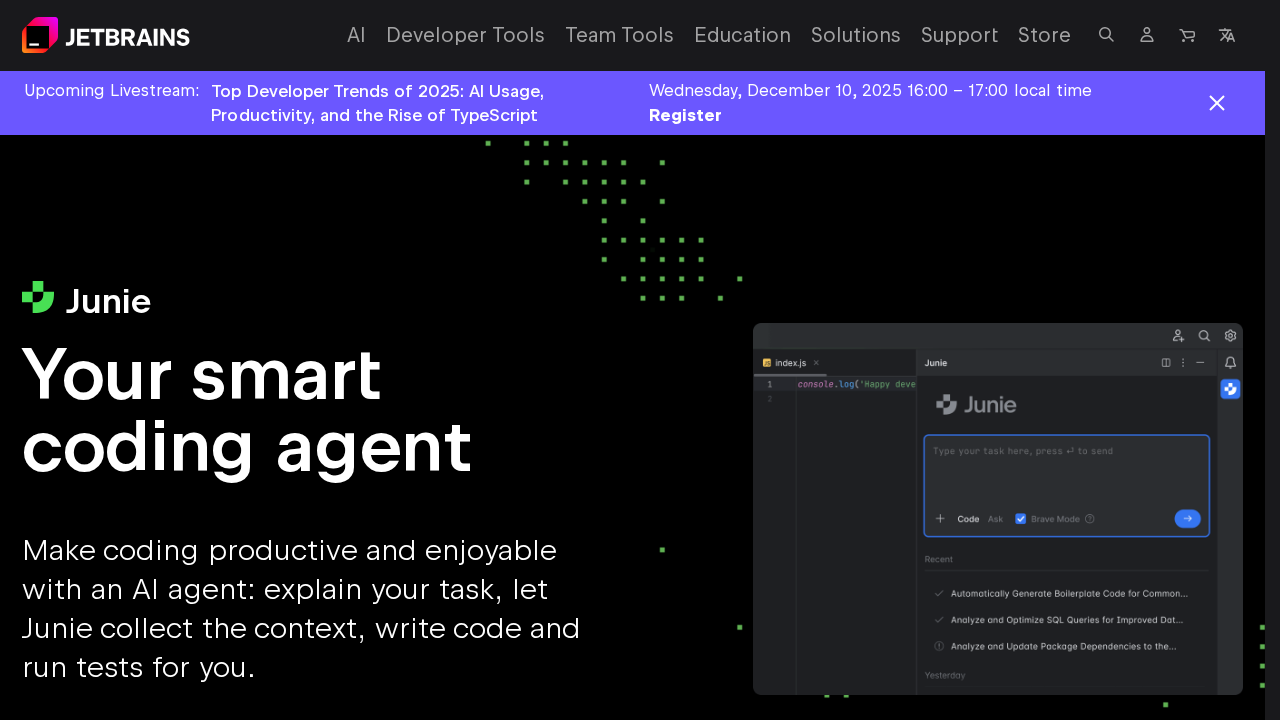Viewport: 1280px width, 720px height.
Task: Open the IDE settings gear icon
Action: pos(1230,335)
